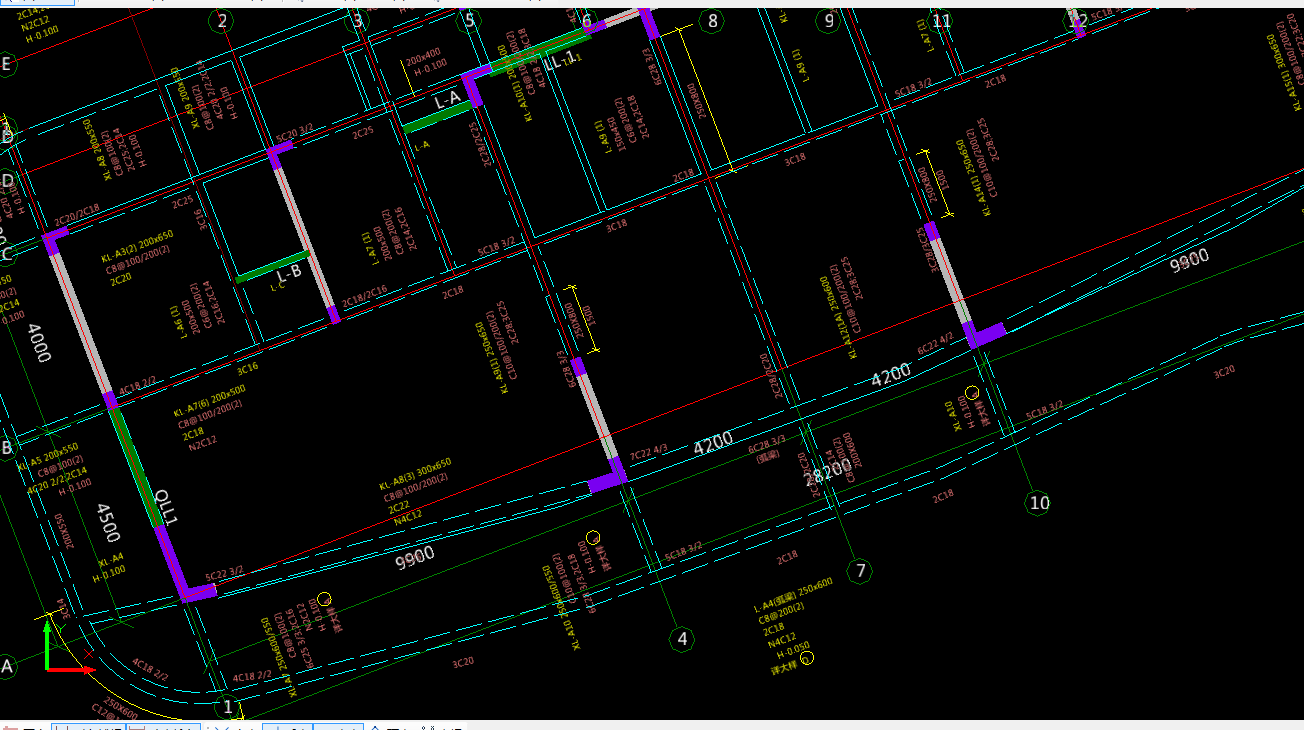
Task: Click the large white L-A beam label
Action: pyautogui.click(x=447, y=99)
